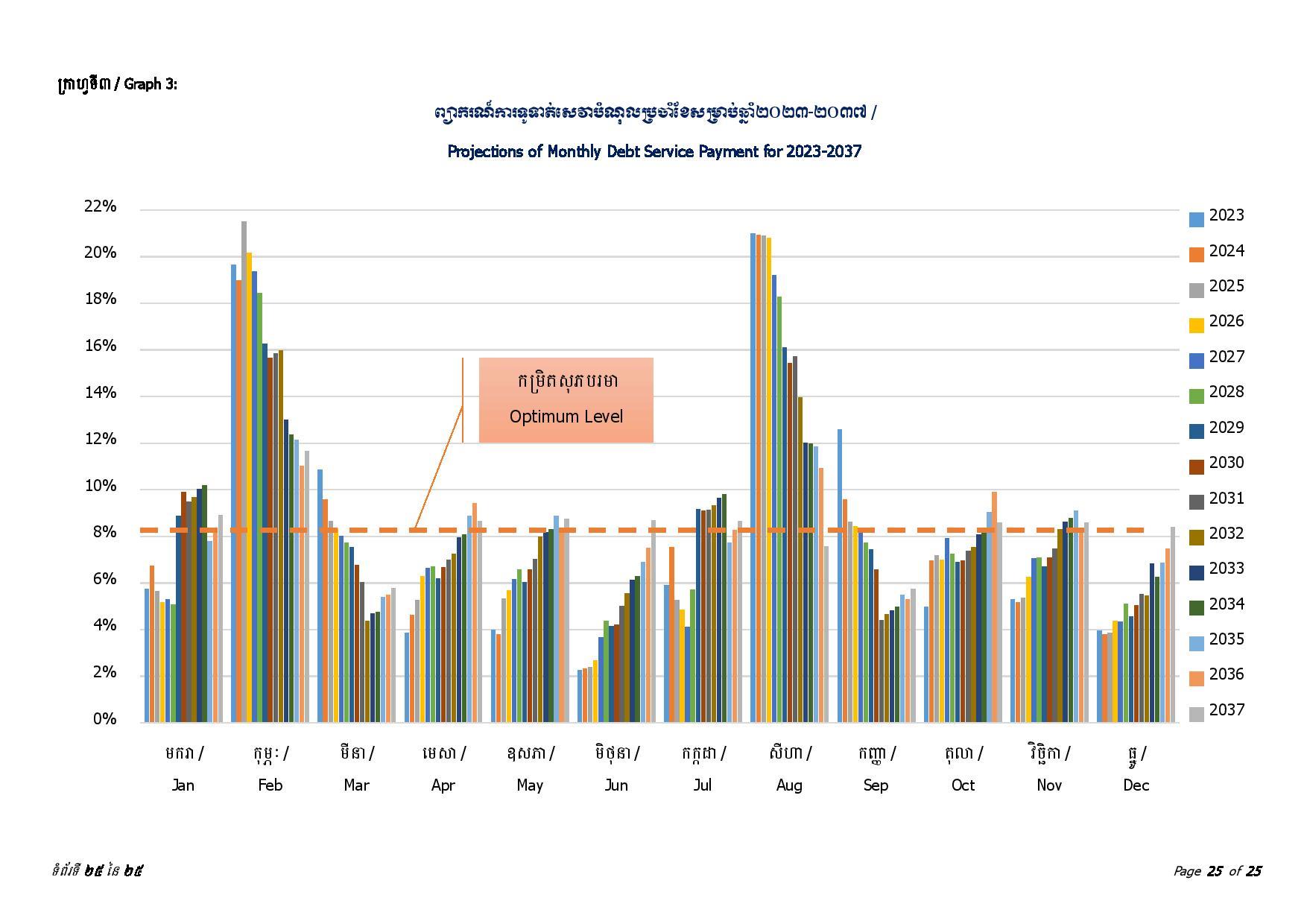Click 'Page 25 of 25' footer text
The image size is (1307, 924).
[1217, 870]
